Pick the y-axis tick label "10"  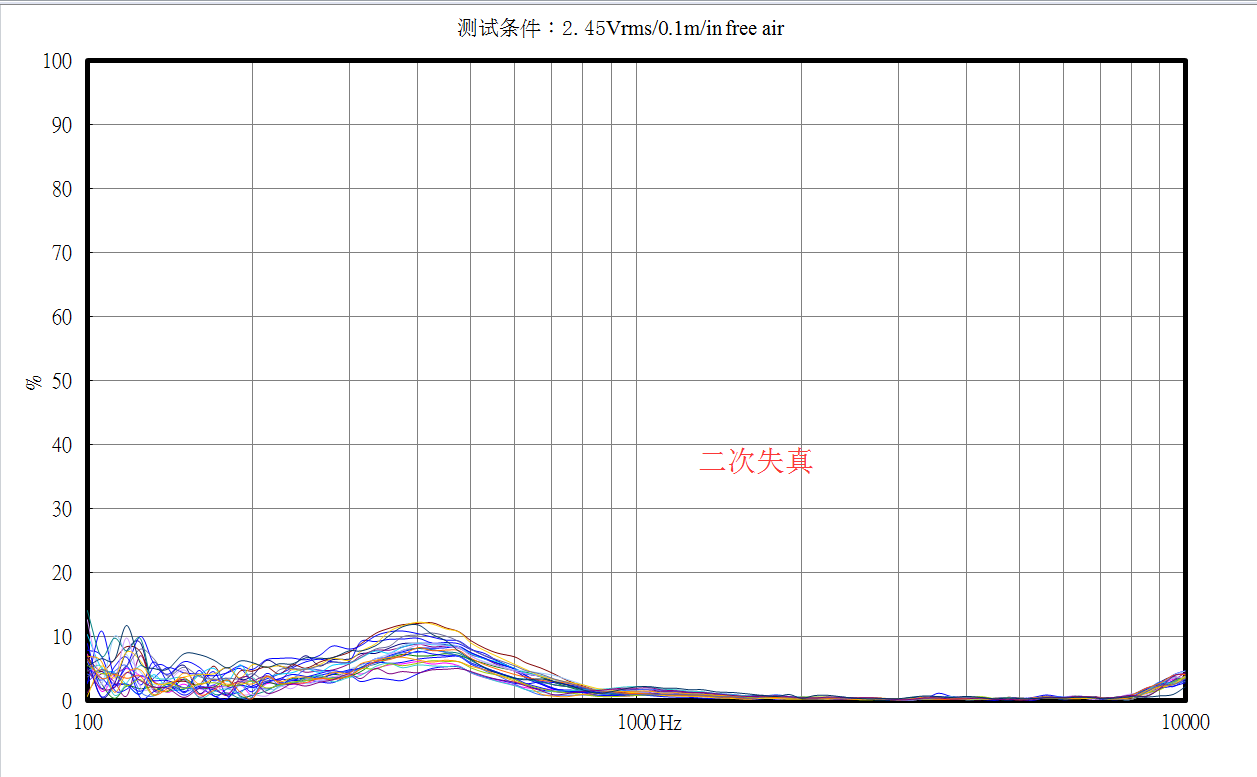[62, 637]
